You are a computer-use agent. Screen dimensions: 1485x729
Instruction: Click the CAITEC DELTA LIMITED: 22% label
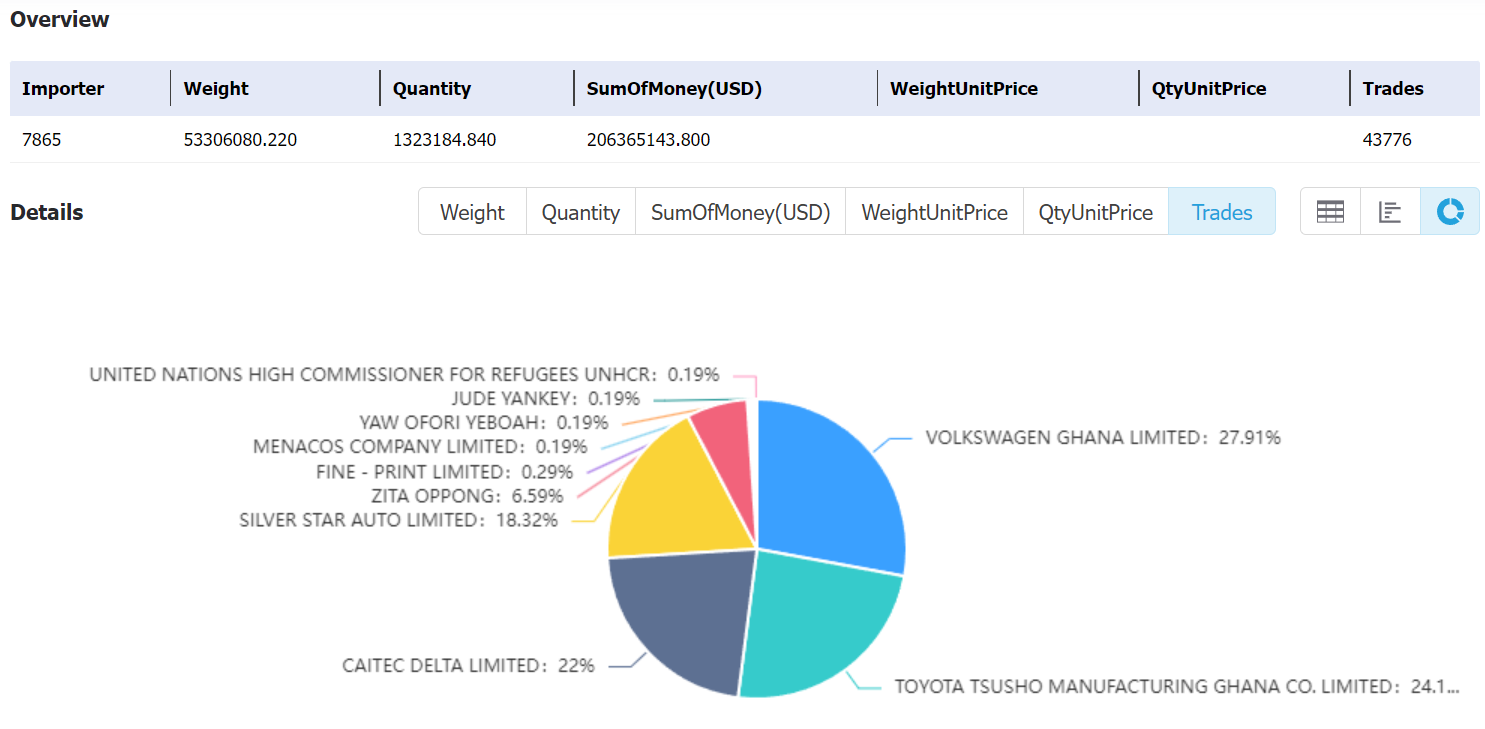(468, 665)
